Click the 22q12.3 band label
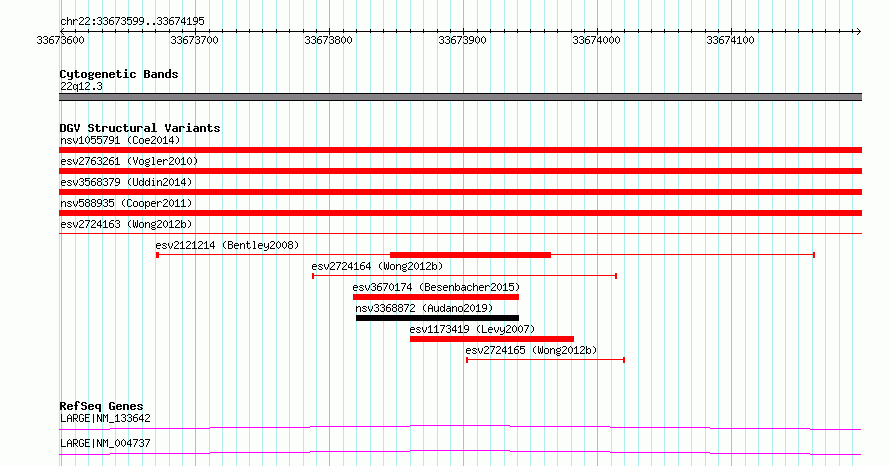Image resolution: width=890 pixels, height=466 pixels. [82, 86]
